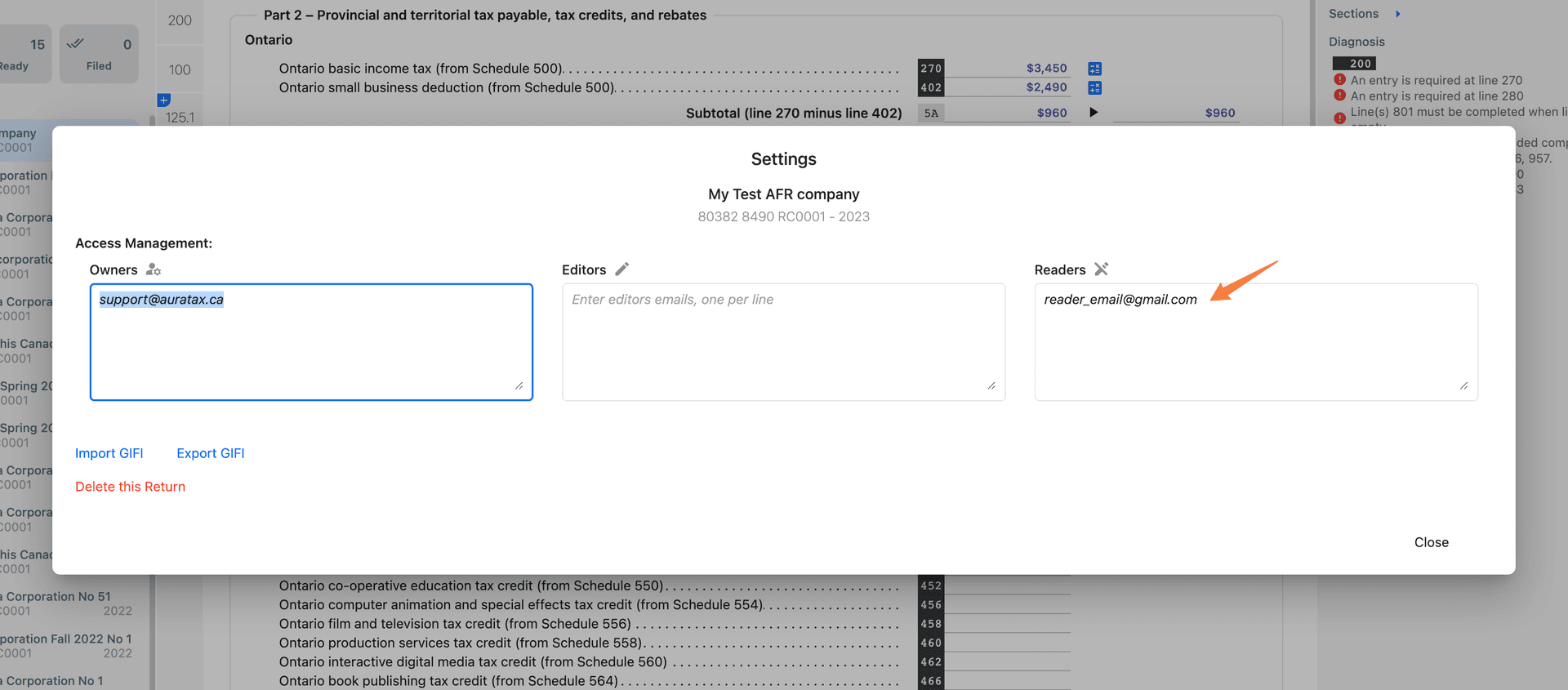The height and width of the screenshot is (690, 1568).
Task: Click the play arrow after Subtotal line 5A
Action: (1094, 113)
